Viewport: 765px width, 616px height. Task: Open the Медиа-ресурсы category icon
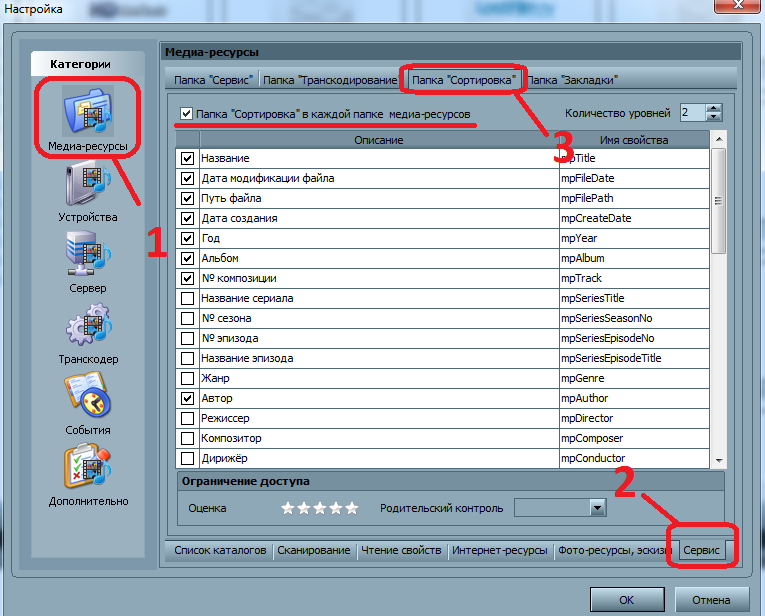pyautogui.click(x=88, y=112)
